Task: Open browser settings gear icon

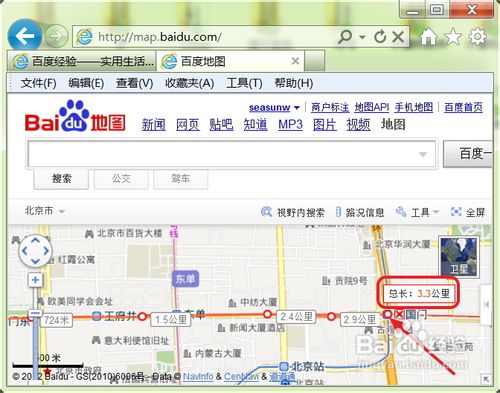Action: pyautogui.click(x=478, y=36)
